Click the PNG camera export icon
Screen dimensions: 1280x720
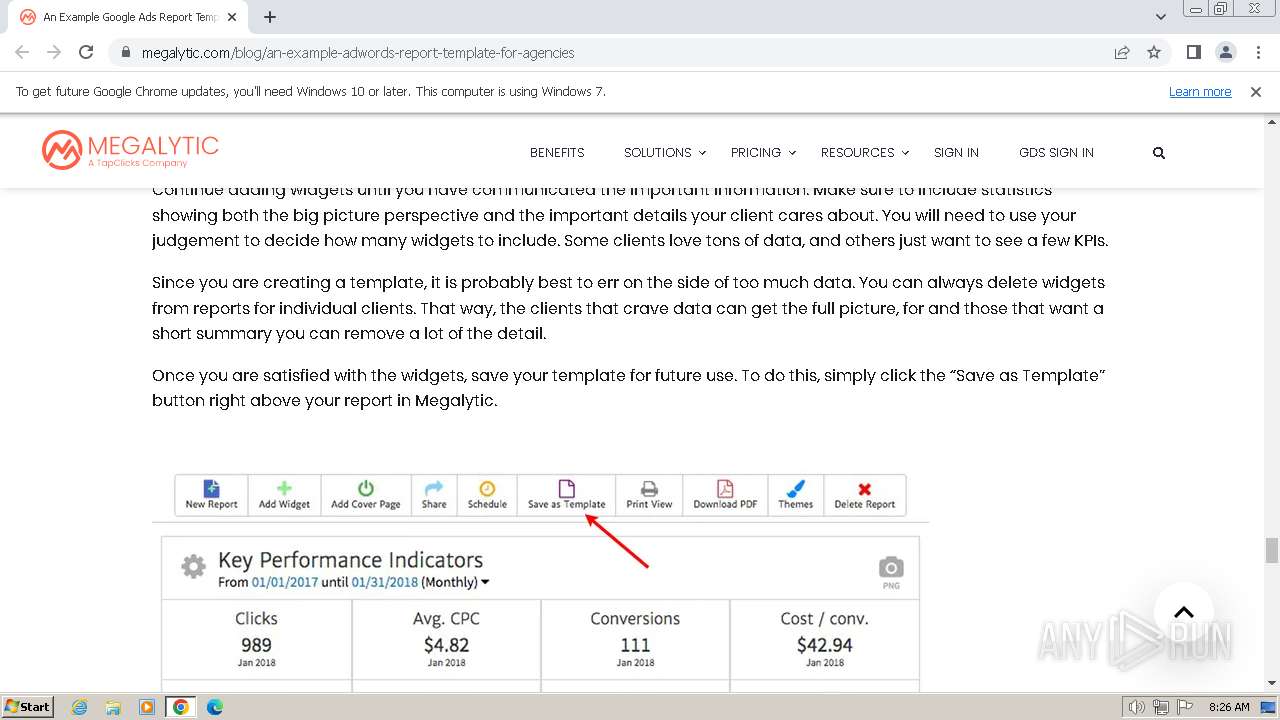[891, 567]
